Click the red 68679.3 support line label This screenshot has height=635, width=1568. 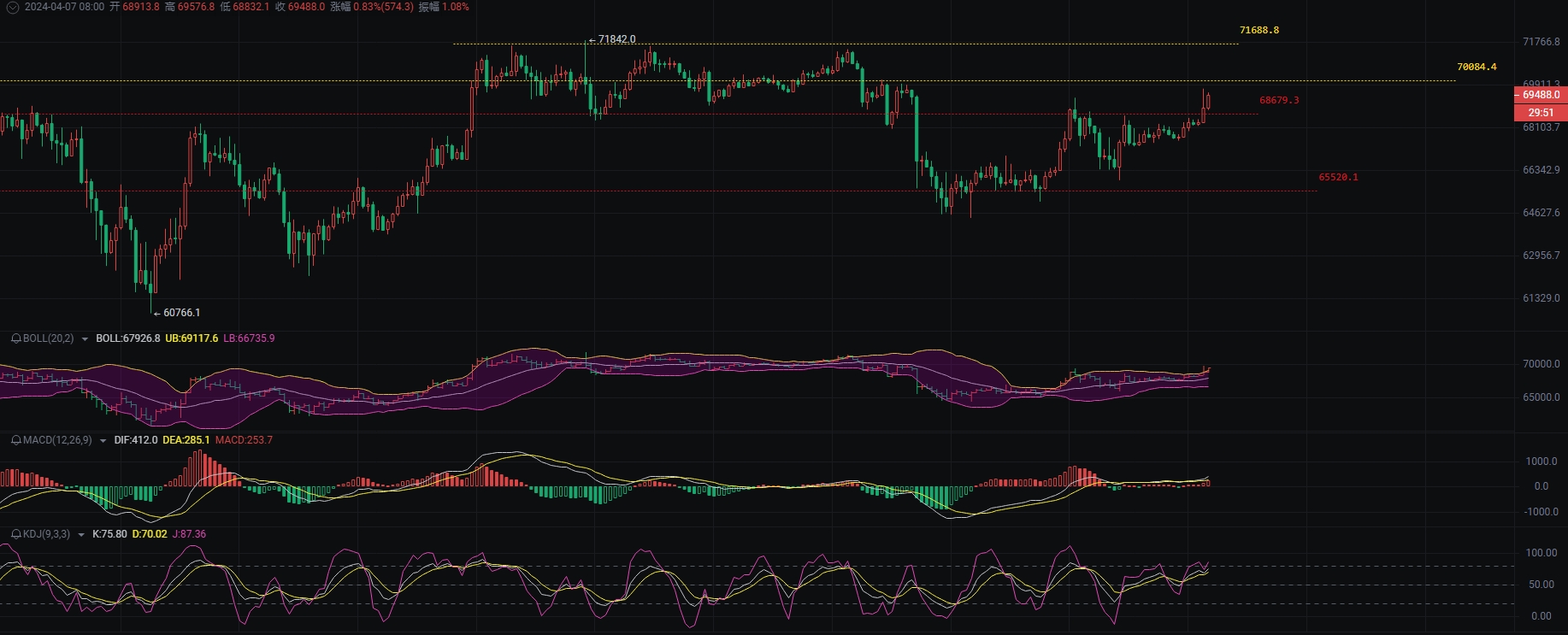[x=1279, y=100]
